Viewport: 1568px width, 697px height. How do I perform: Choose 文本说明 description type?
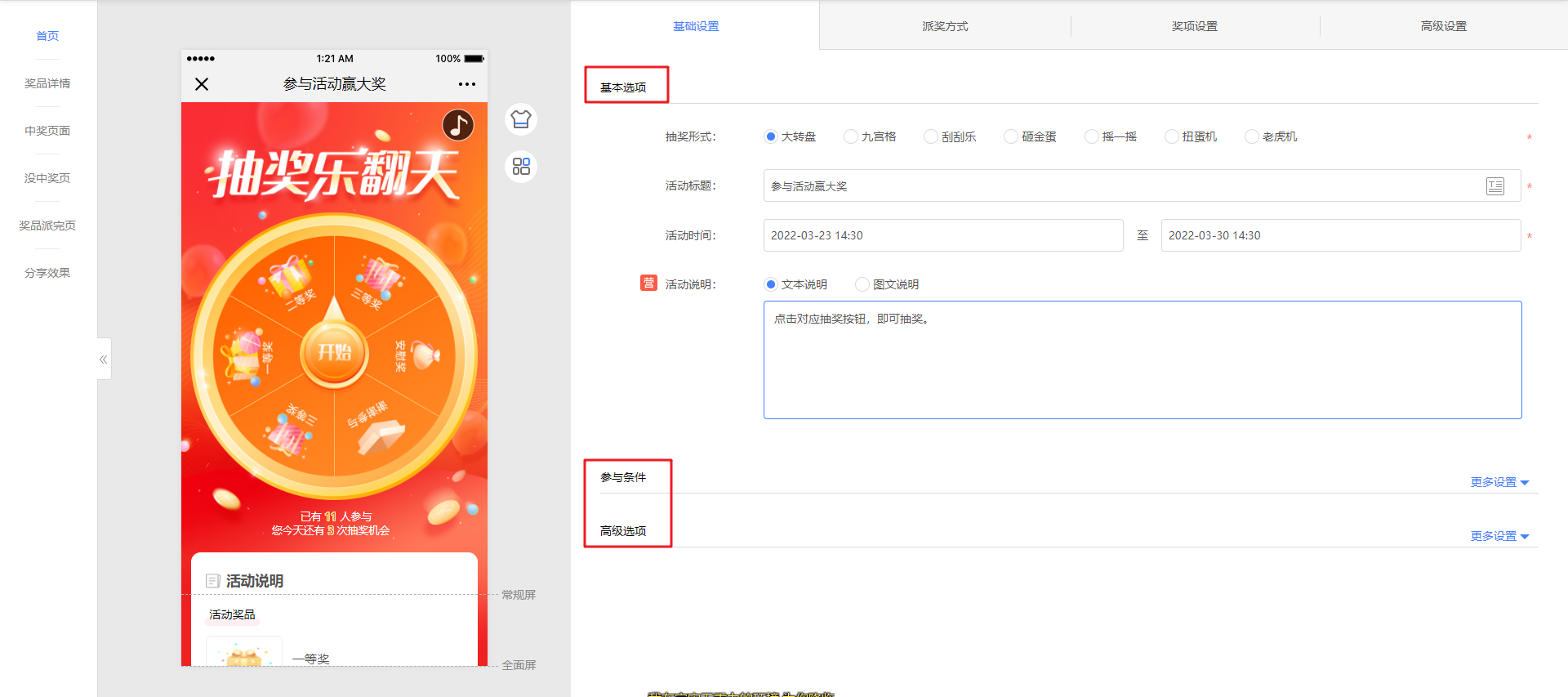pos(795,284)
